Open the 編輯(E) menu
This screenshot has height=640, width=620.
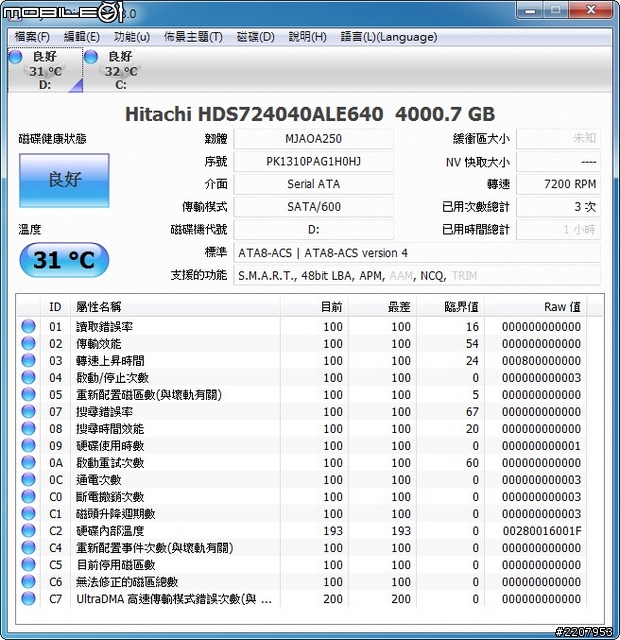tap(82, 37)
